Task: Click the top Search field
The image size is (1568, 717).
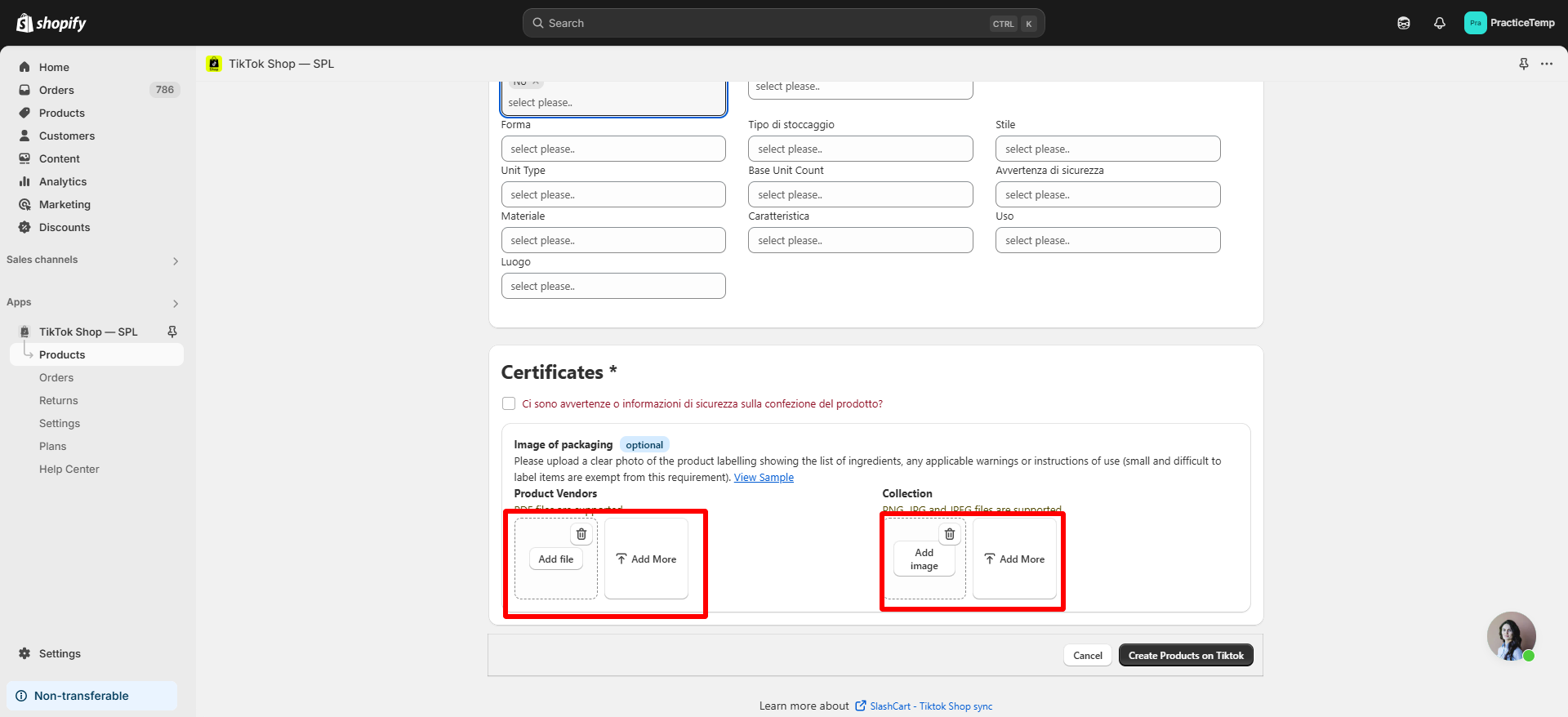Action: (768, 23)
